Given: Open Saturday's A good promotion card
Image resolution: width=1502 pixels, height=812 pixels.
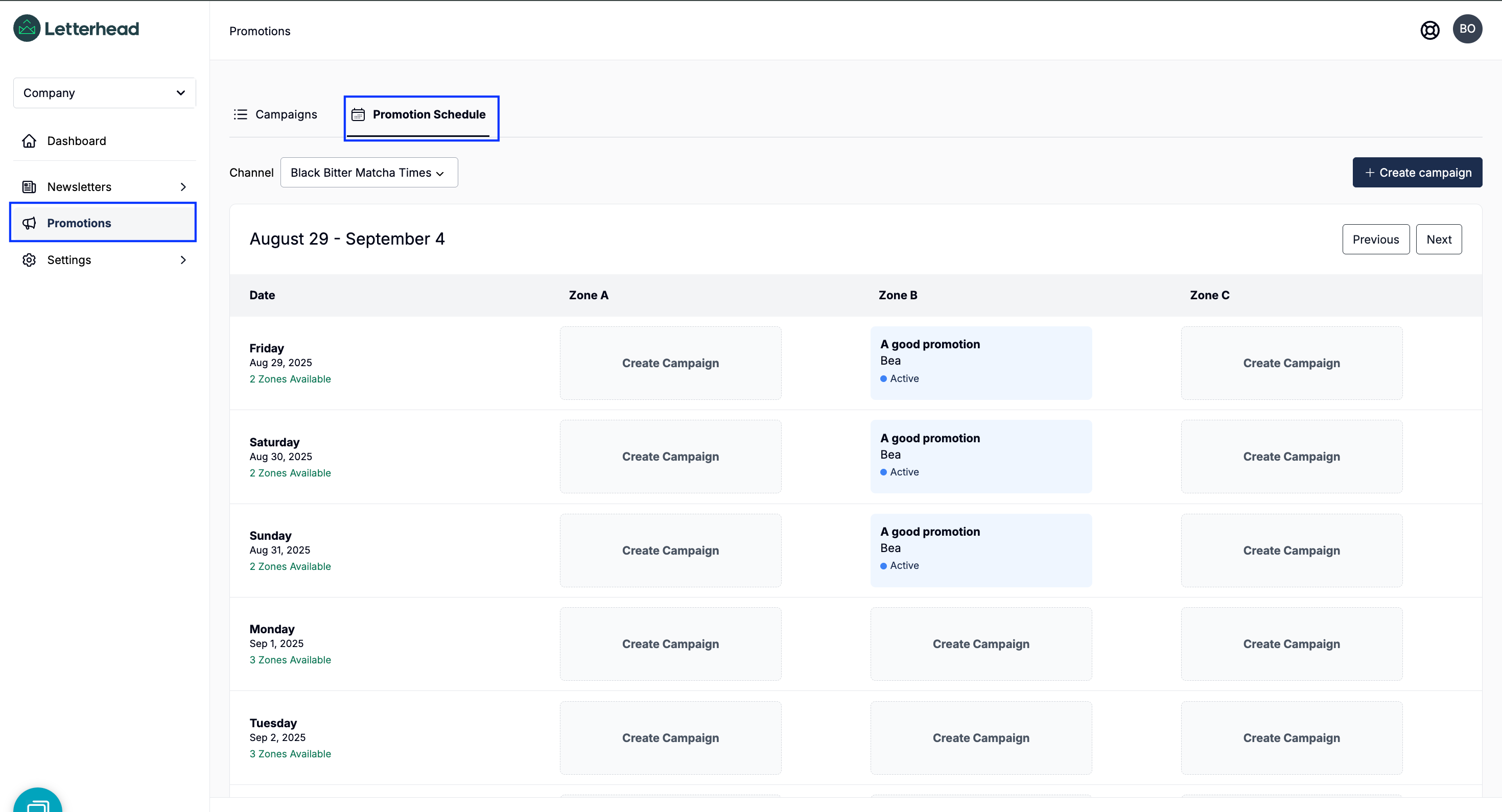Looking at the screenshot, I should click(981, 457).
